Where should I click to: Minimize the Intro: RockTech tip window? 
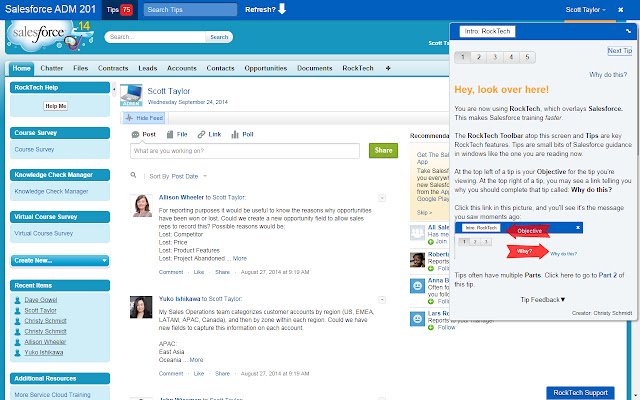point(629,31)
